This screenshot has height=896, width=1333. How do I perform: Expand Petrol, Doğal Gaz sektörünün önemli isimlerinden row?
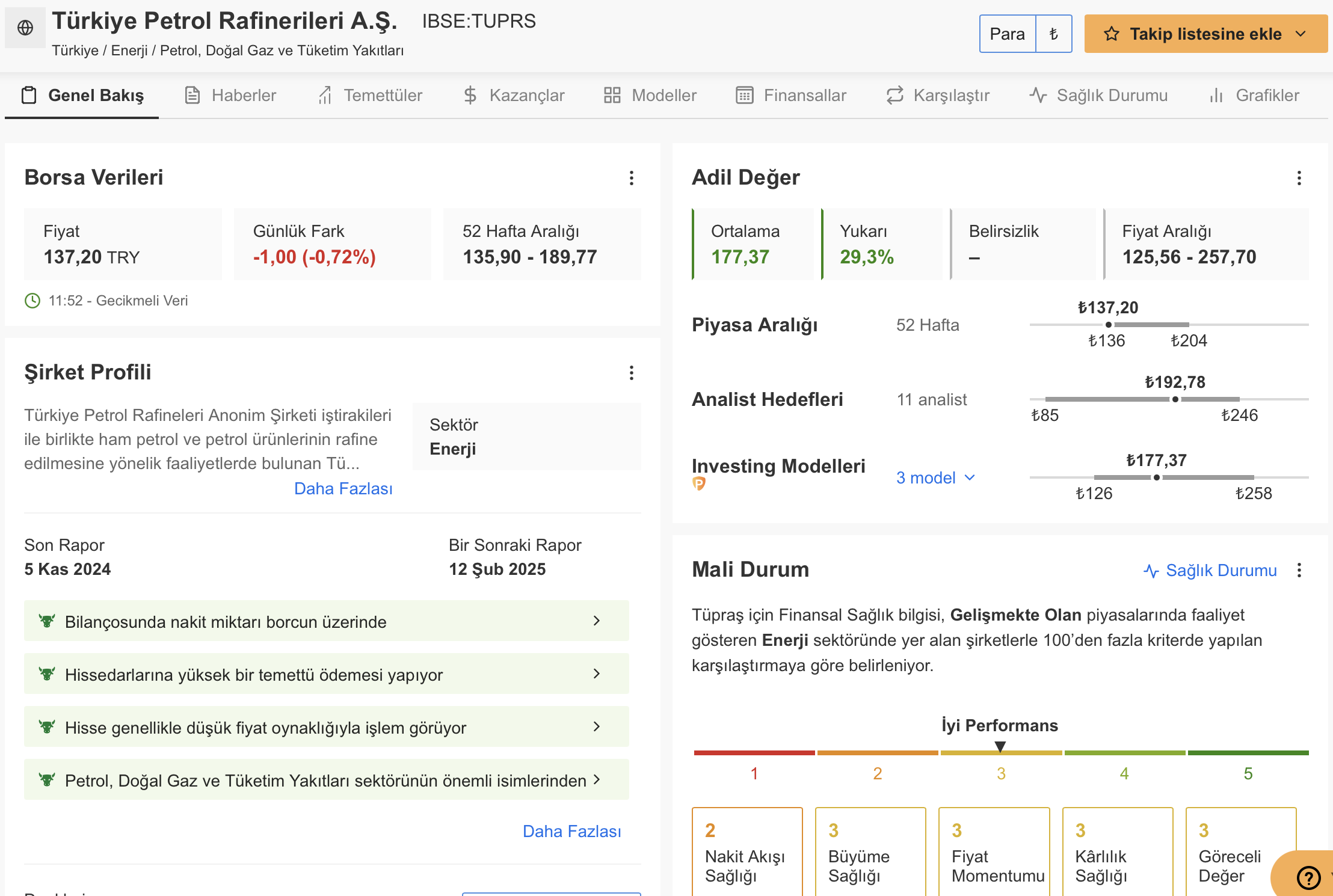pyautogui.click(x=327, y=779)
